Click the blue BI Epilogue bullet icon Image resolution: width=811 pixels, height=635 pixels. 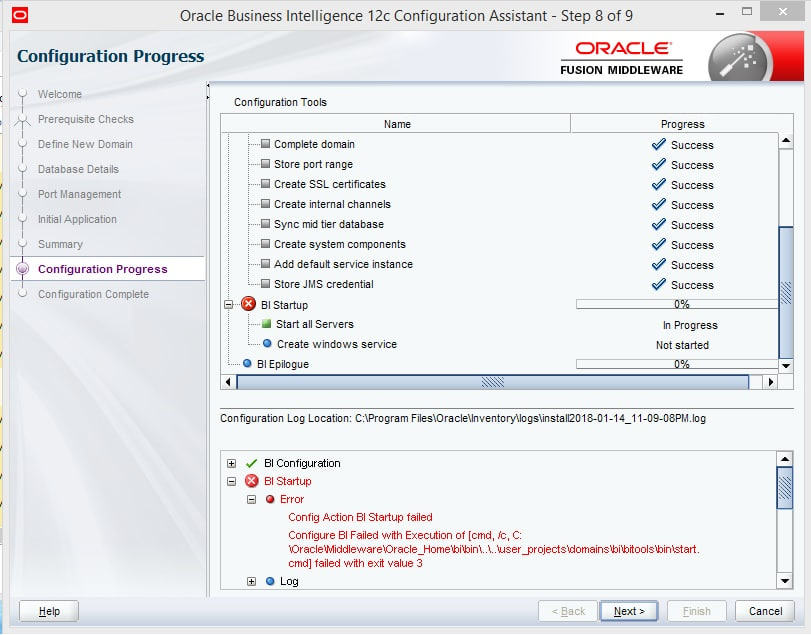[247, 364]
